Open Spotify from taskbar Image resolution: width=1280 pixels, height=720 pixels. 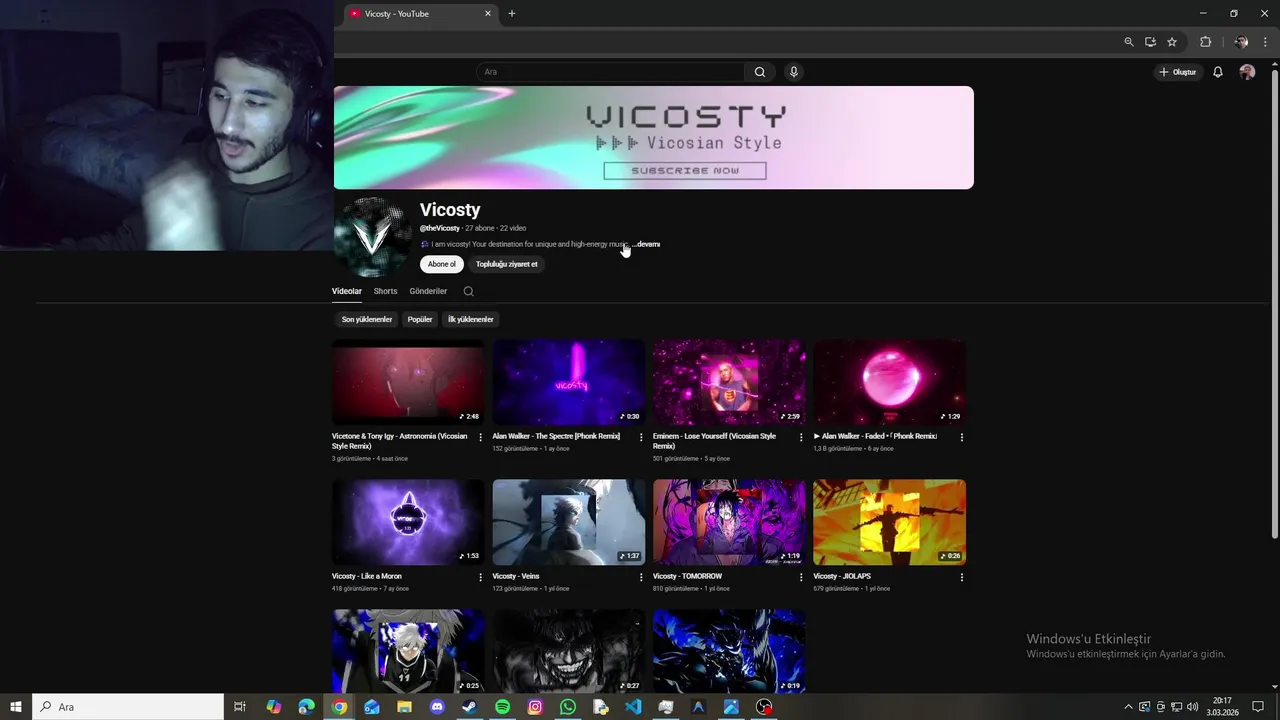click(502, 707)
